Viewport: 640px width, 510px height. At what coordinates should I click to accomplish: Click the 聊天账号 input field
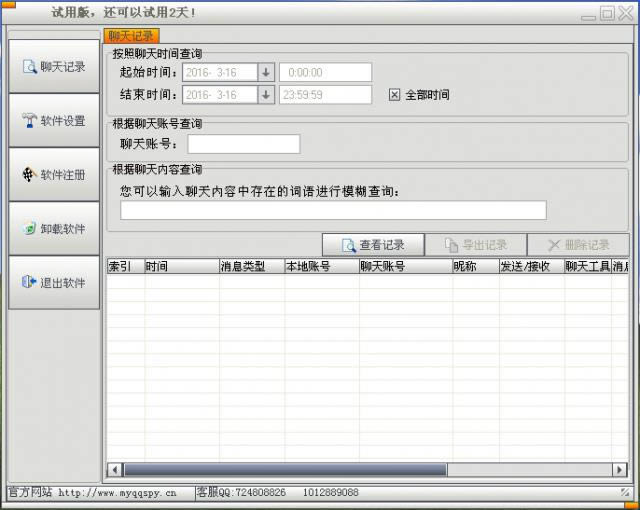click(244, 144)
